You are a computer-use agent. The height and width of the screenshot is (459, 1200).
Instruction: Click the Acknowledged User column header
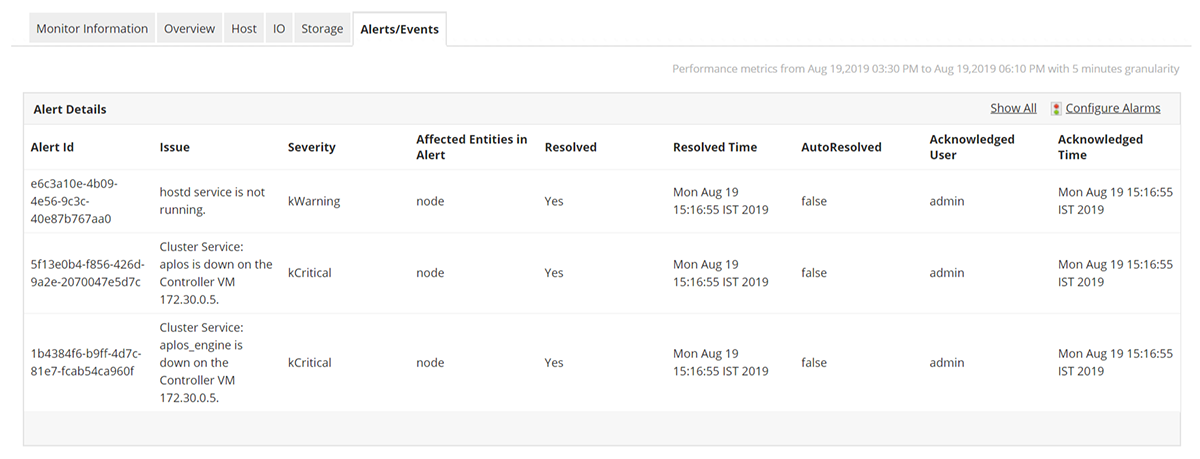tap(971, 148)
